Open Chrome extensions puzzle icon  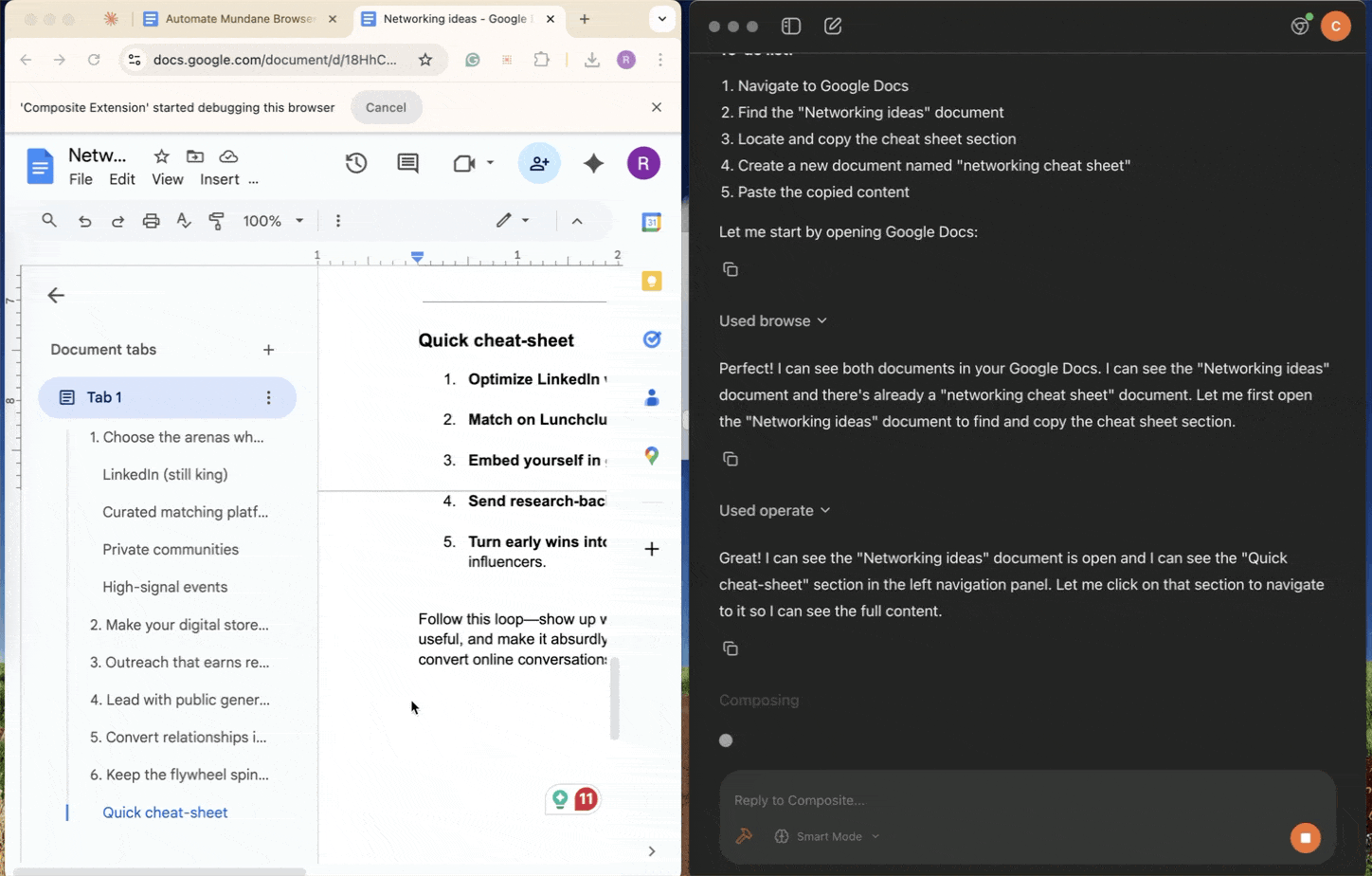click(541, 60)
